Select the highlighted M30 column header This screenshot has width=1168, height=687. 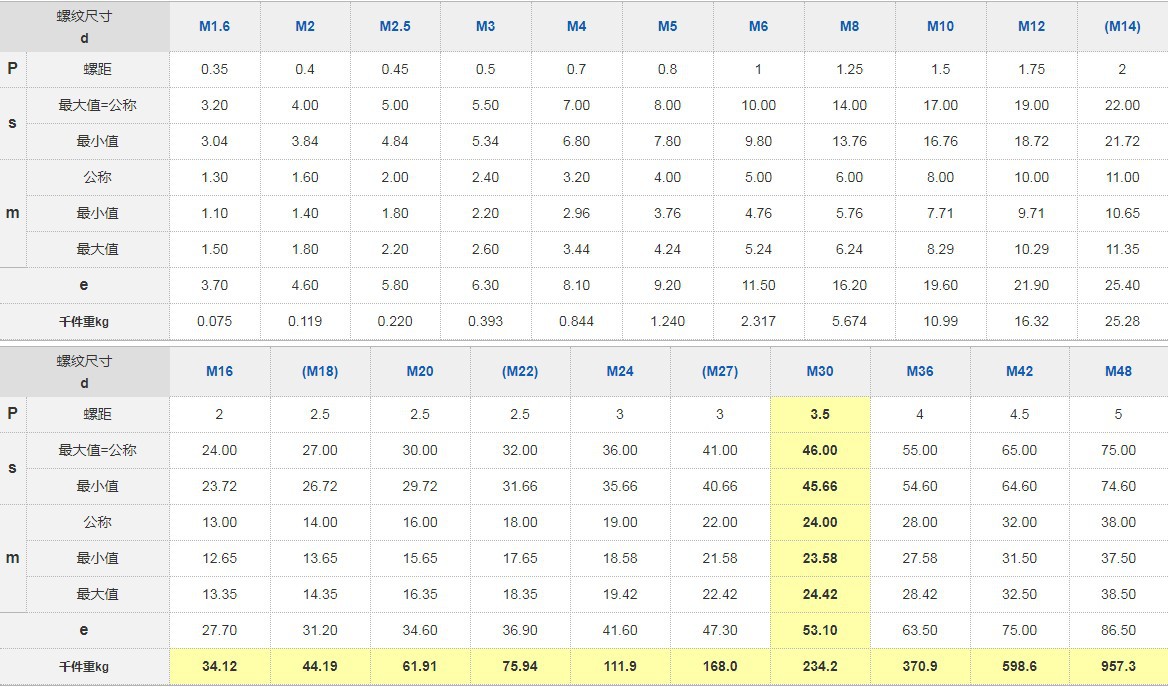click(820, 371)
